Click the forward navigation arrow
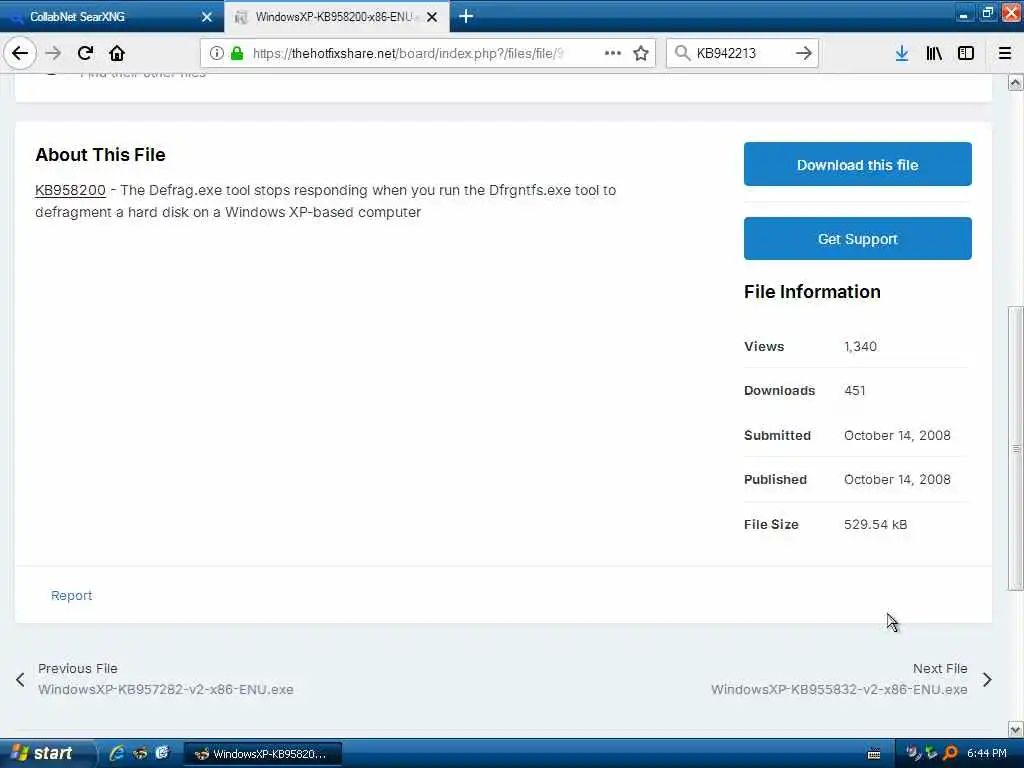The width and height of the screenshot is (1024, 768). tap(54, 53)
